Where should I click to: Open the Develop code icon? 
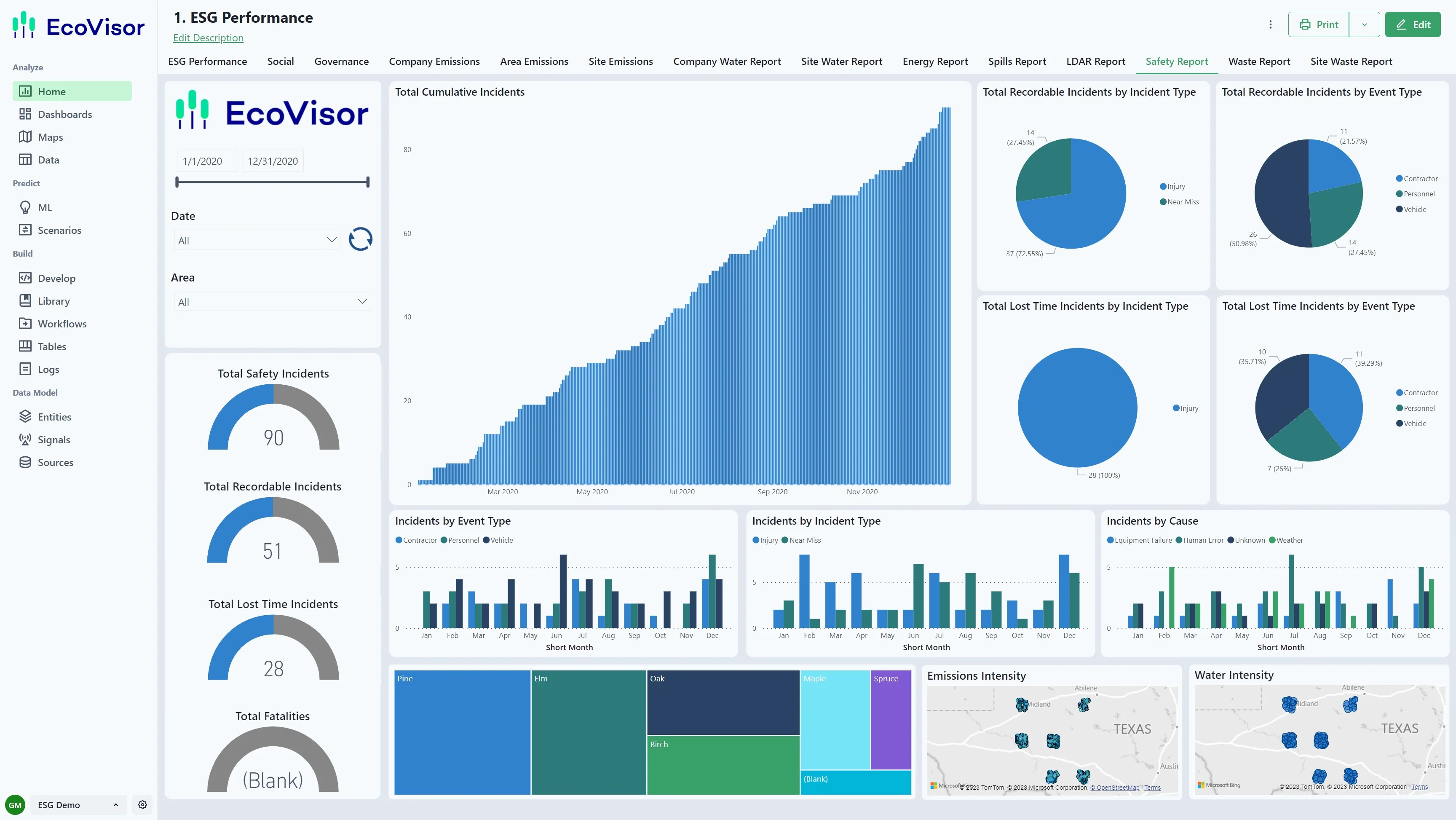(x=25, y=278)
